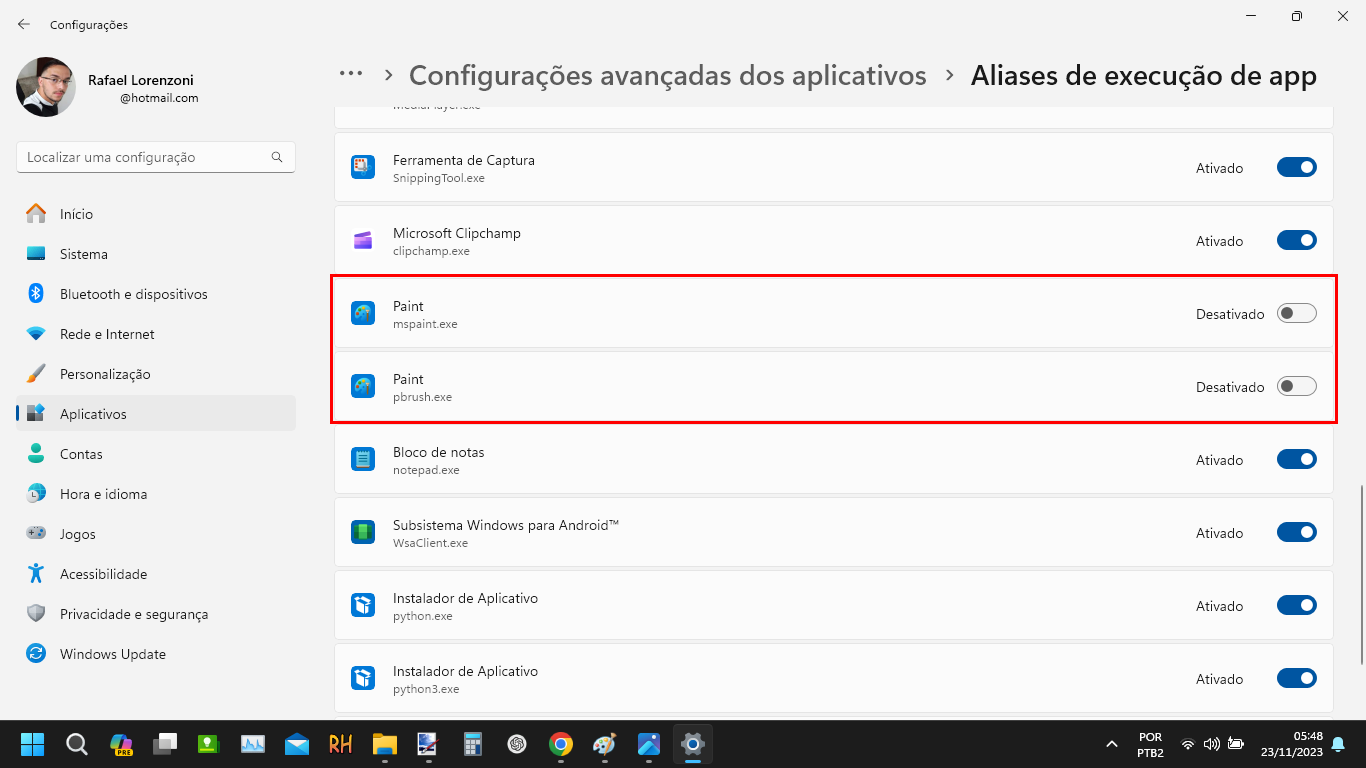Click the Paint icon in the mspaint.exe row

click(363, 314)
